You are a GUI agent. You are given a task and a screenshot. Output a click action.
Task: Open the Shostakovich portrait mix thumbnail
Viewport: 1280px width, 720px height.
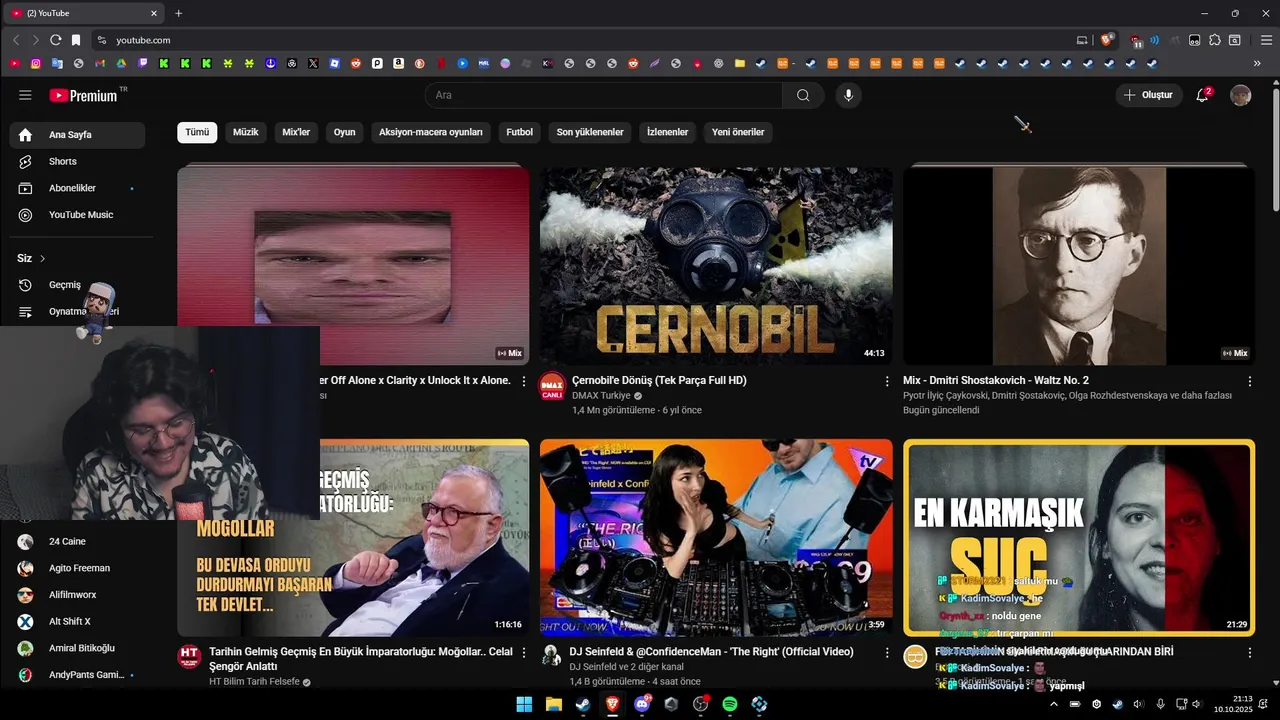tap(1079, 265)
